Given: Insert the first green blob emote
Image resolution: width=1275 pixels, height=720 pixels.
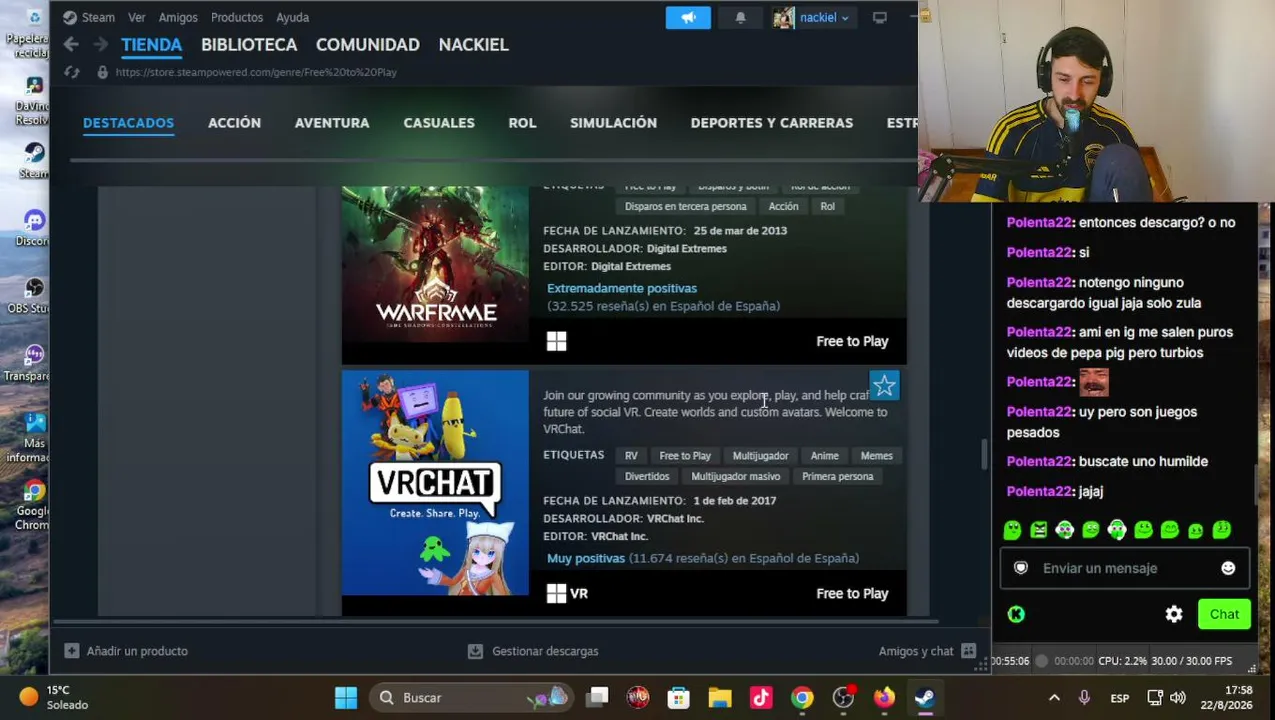Looking at the screenshot, I should pyautogui.click(x=1012, y=530).
